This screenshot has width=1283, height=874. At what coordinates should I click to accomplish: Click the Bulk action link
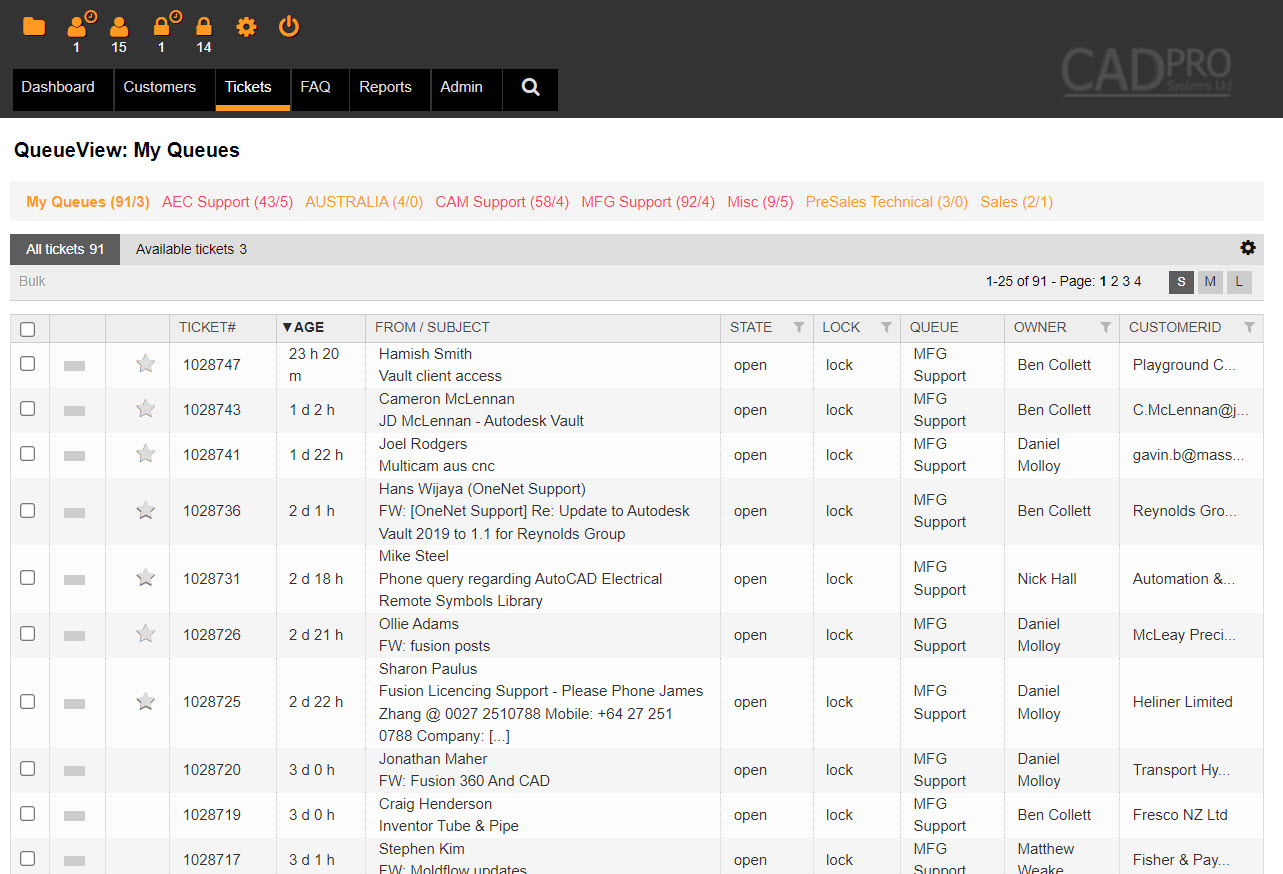coord(33,281)
